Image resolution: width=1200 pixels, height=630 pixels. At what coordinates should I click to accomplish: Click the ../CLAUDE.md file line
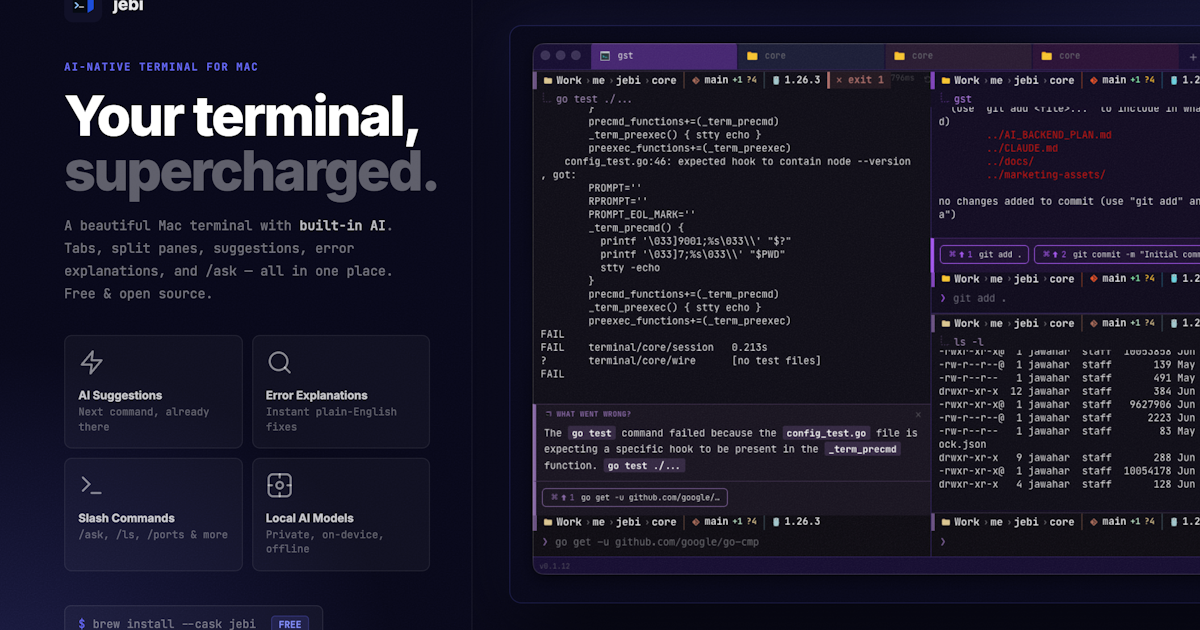[1022, 148]
